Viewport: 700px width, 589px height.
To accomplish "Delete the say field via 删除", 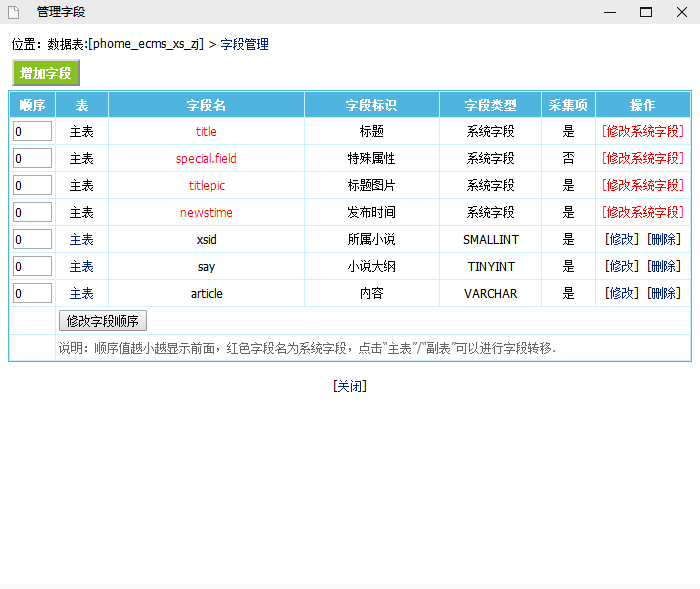I will pyautogui.click(x=664, y=266).
